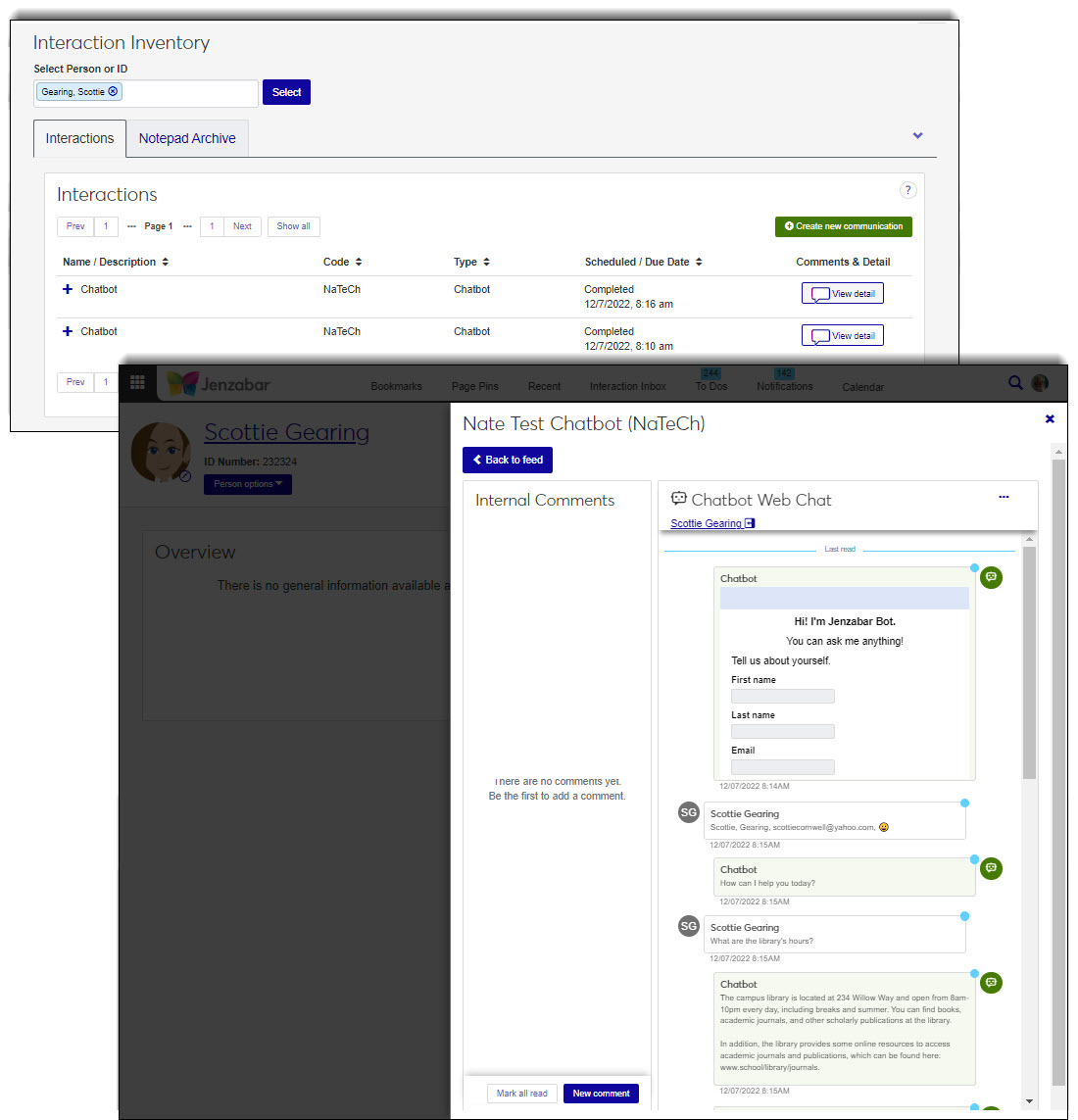This screenshot has height=1120, width=1078.
Task: Click Scottie Gearing profile photo
Action: (x=161, y=452)
